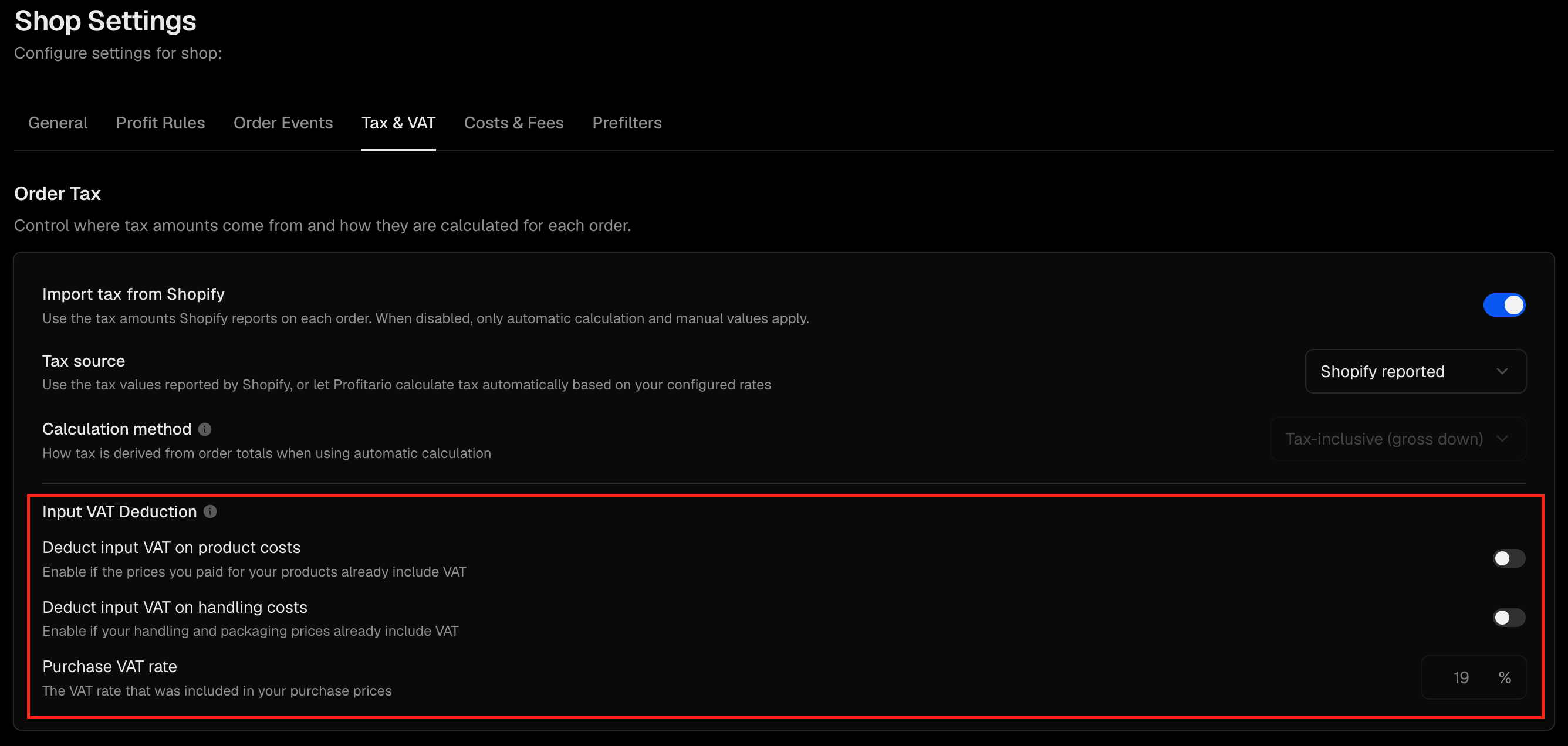
Task: Click the Purchase VAT rate label
Action: click(x=110, y=667)
